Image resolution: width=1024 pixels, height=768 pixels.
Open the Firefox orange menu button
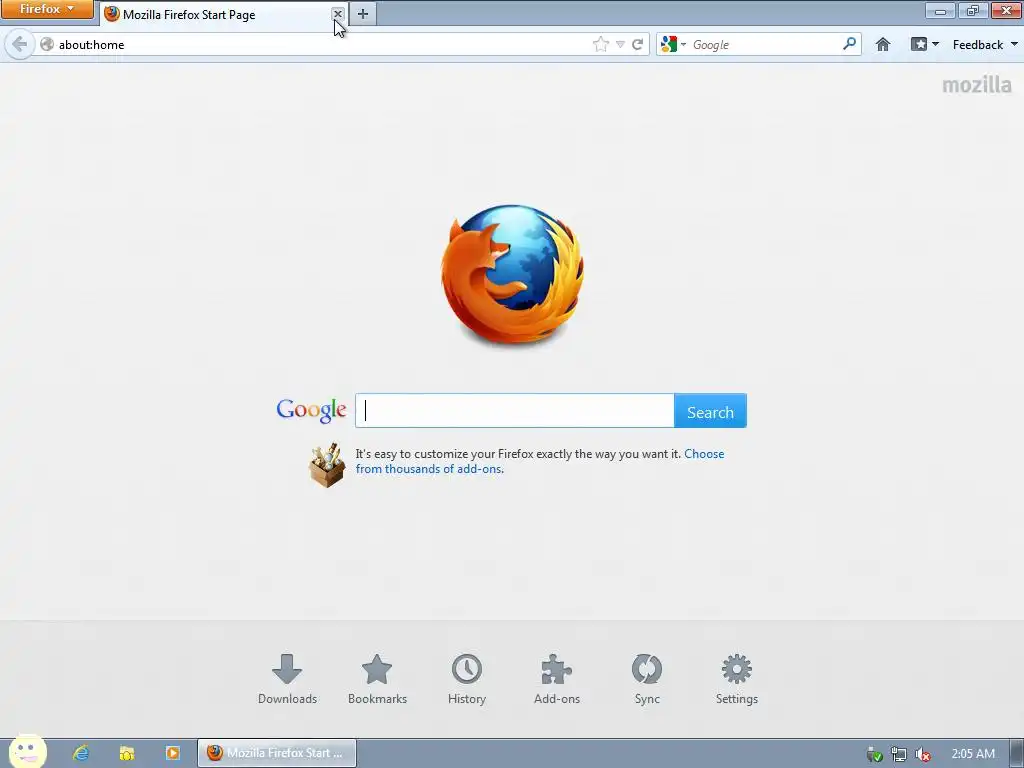pos(47,9)
